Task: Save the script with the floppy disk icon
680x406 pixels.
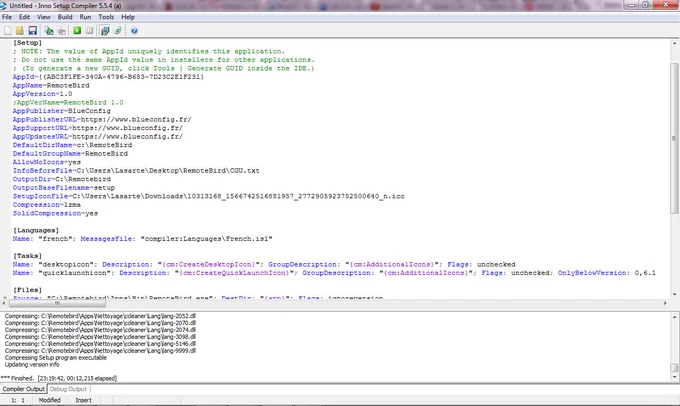Action: [33, 30]
